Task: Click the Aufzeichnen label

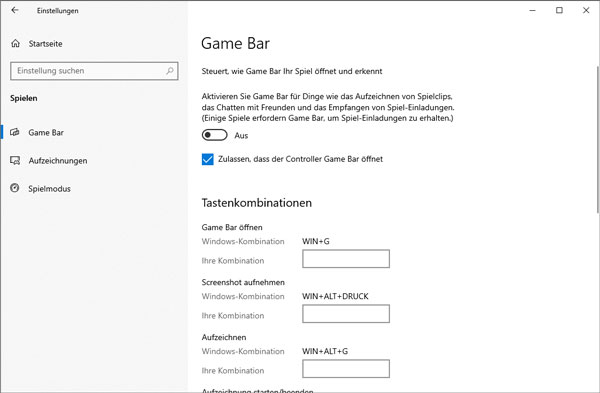Action: click(x=224, y=337)
